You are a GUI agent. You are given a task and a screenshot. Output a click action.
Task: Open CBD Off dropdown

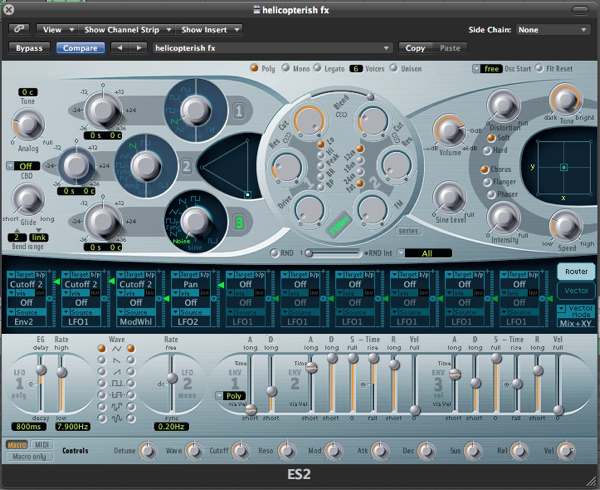(x=23, y=166)
